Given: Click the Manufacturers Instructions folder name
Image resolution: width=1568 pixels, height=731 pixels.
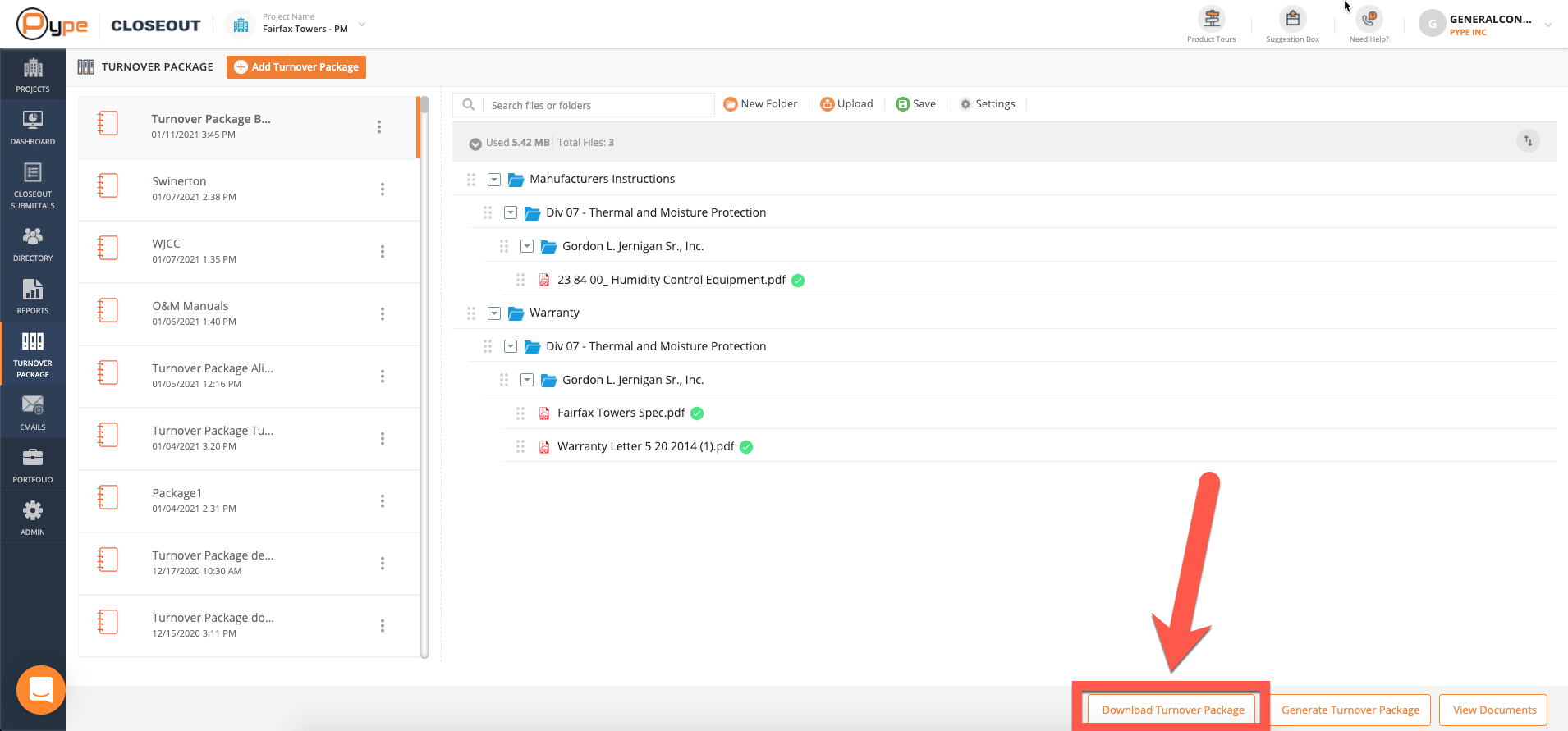Looking at the screenshot, I should click(x=602, y=179).
